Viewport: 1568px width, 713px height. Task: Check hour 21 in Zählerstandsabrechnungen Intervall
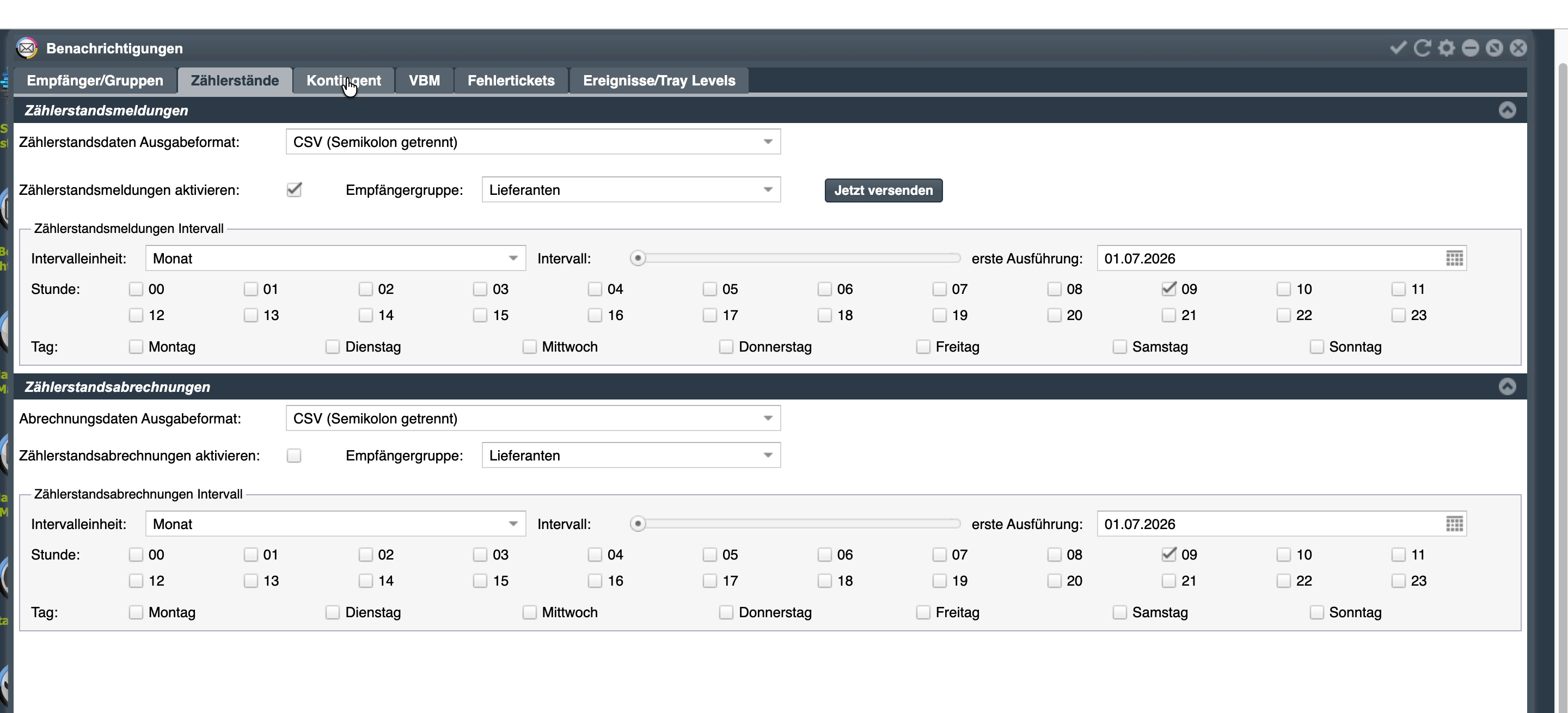click(1169, 581)
